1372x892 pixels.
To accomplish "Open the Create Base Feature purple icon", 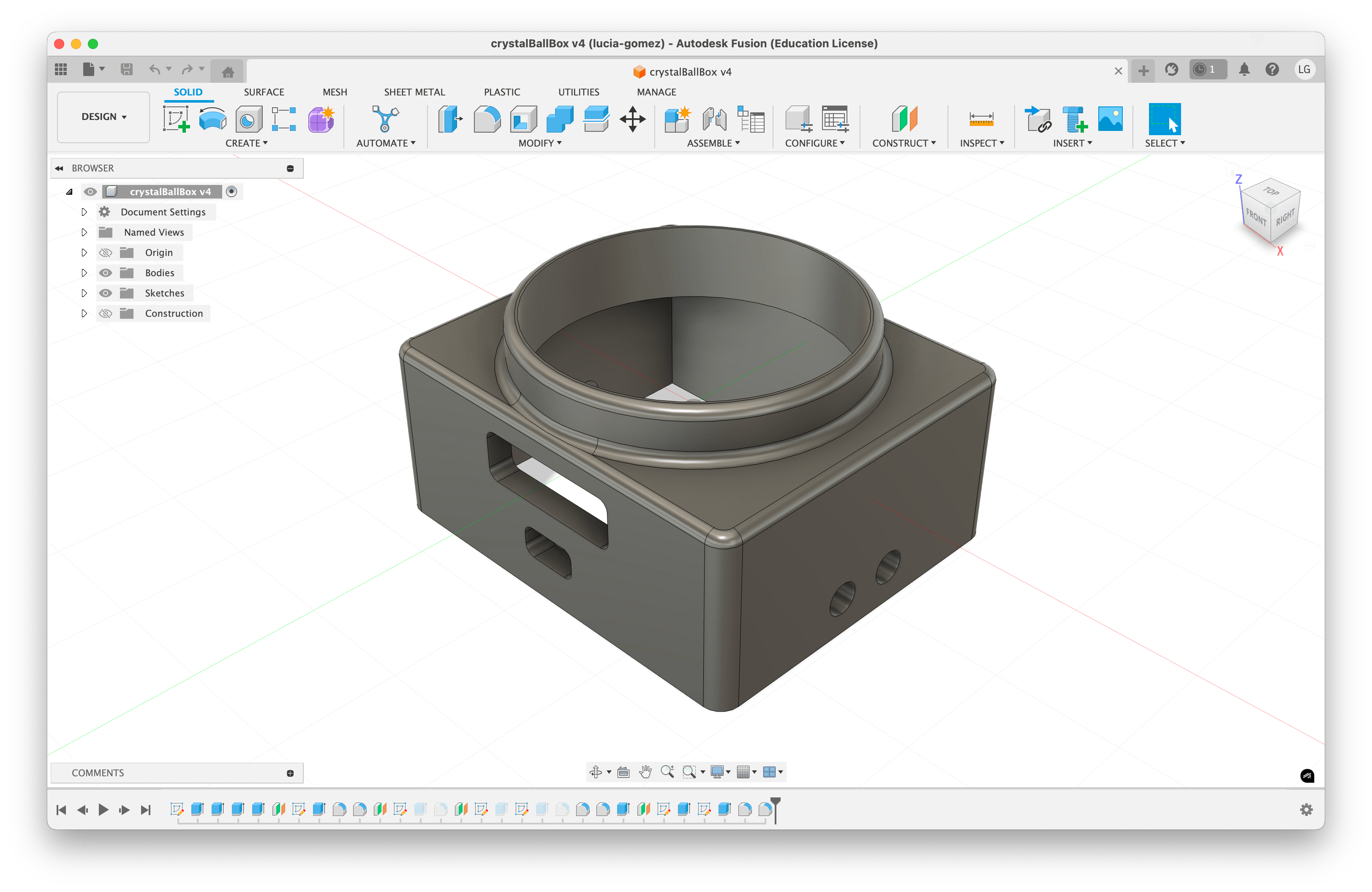I will [321, 119].
